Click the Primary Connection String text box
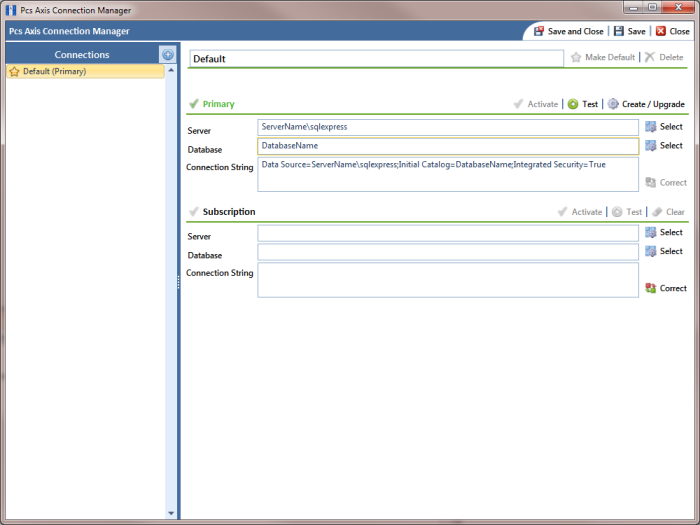 pyautogui.click(x=448, y=175)
